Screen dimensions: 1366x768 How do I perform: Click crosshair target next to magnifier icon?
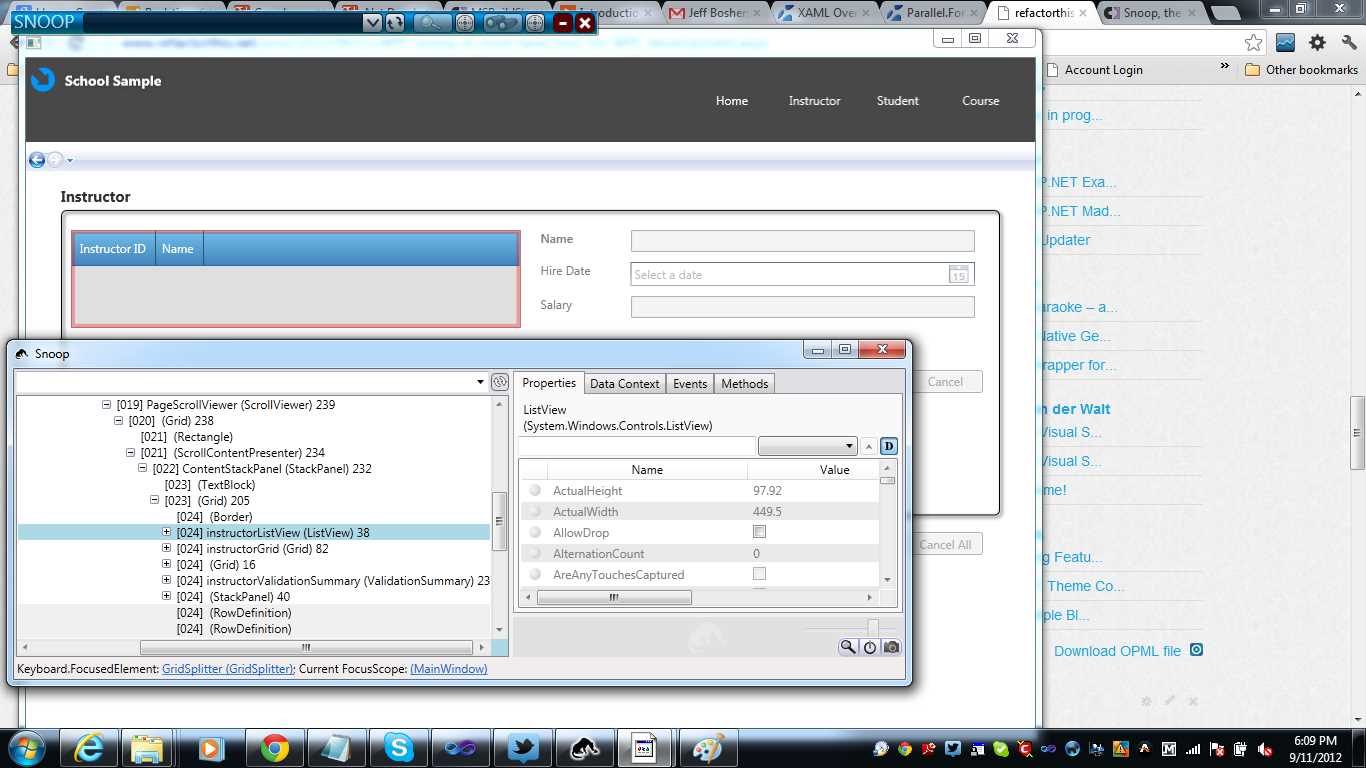point(465,22)
